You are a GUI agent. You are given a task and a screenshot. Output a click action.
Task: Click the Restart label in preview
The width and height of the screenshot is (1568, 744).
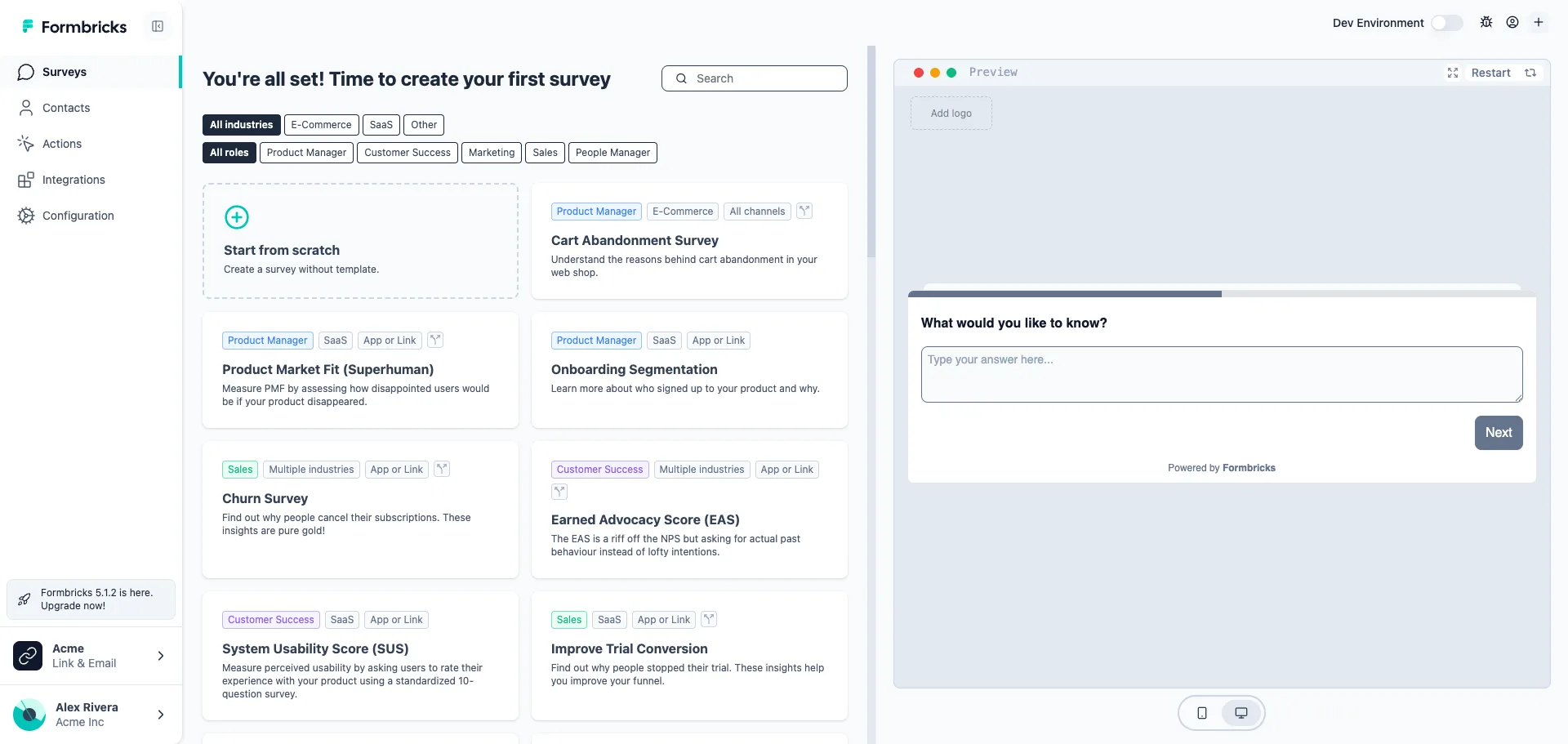(x=1490, y=73)
